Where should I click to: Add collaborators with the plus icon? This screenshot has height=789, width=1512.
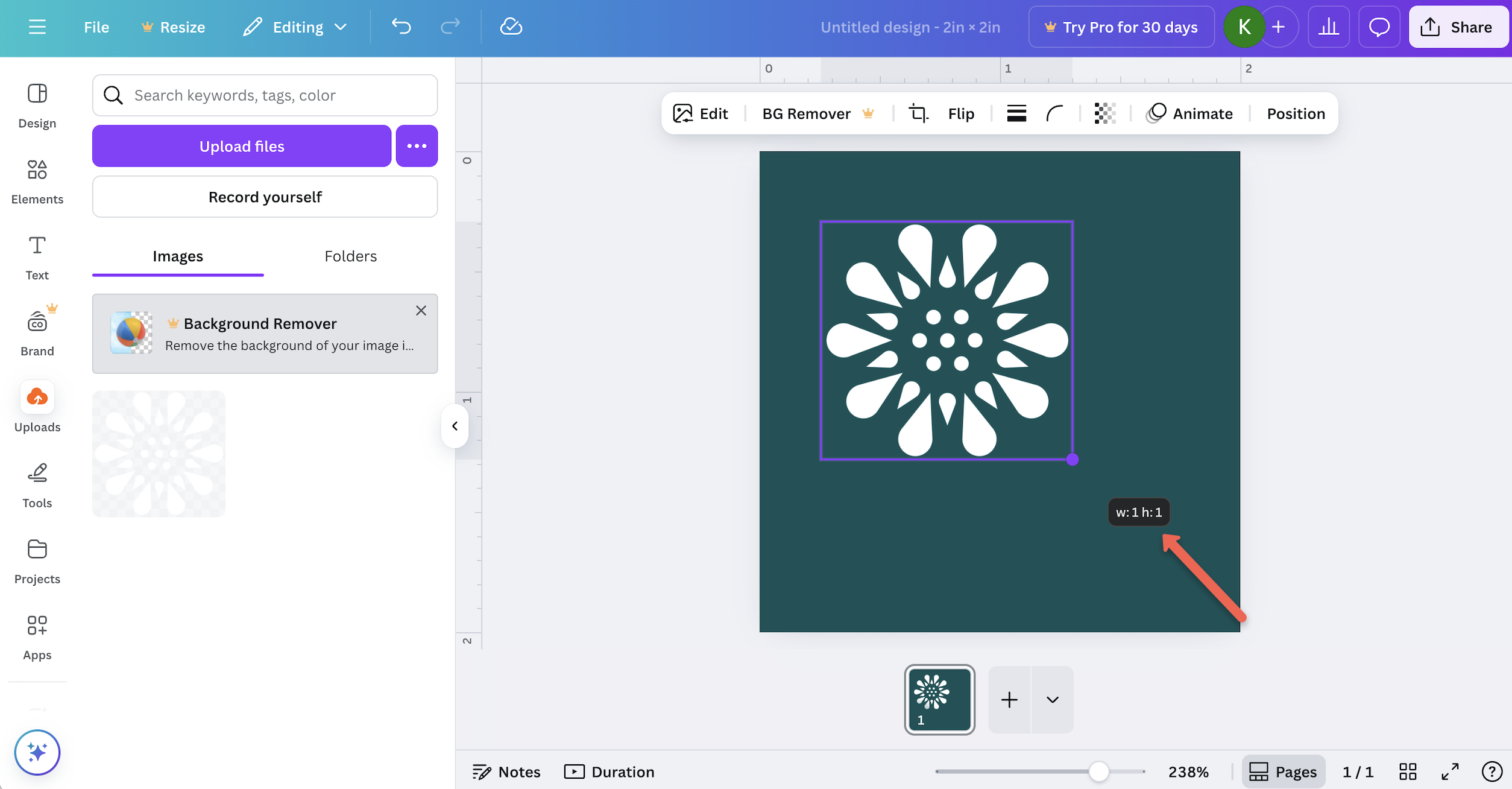(x=1279, y=27)
